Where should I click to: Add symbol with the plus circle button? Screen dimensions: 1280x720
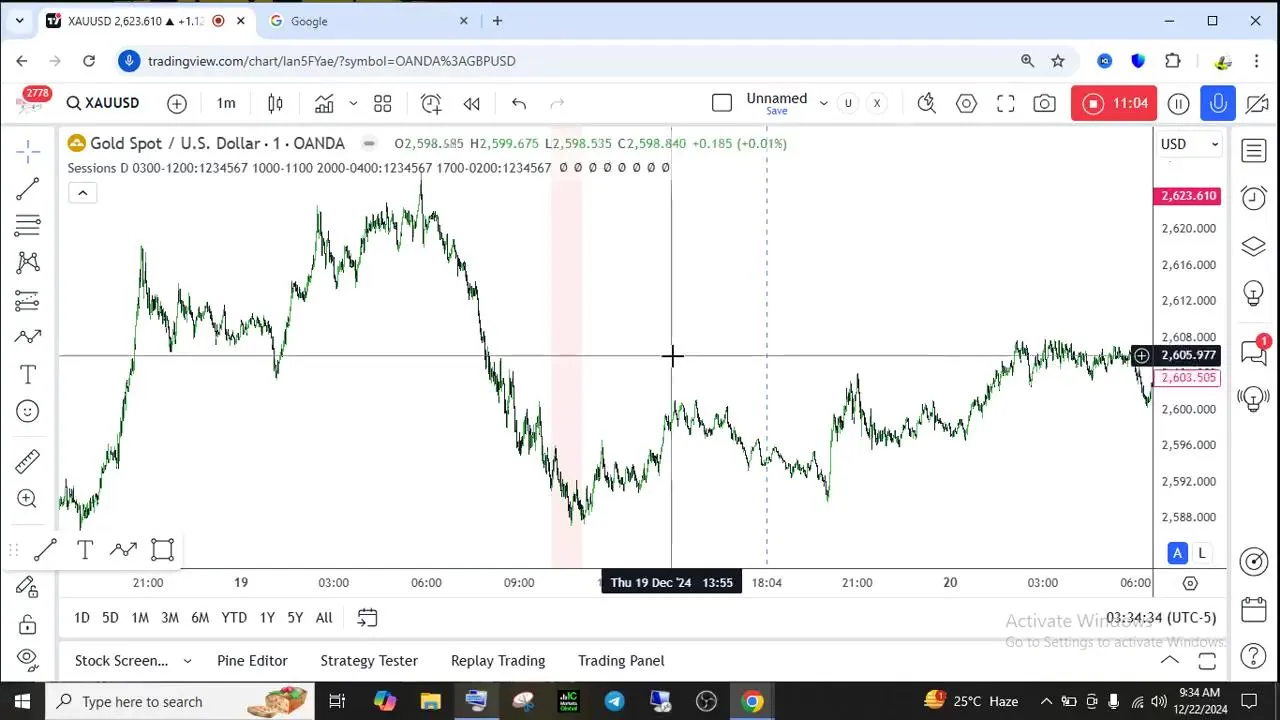pyautogui.click(x=177, y=103)
